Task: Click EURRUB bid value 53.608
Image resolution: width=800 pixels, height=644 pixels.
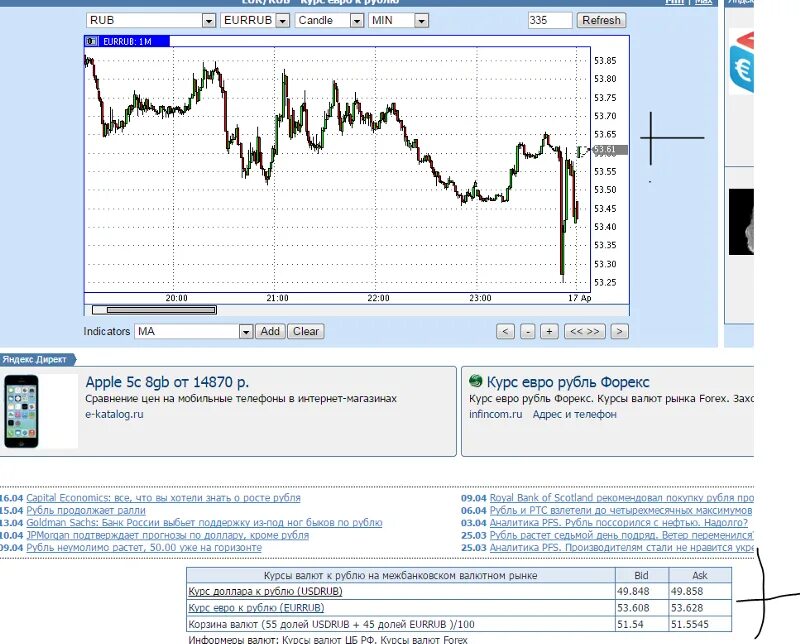Action: click(633, 608)
